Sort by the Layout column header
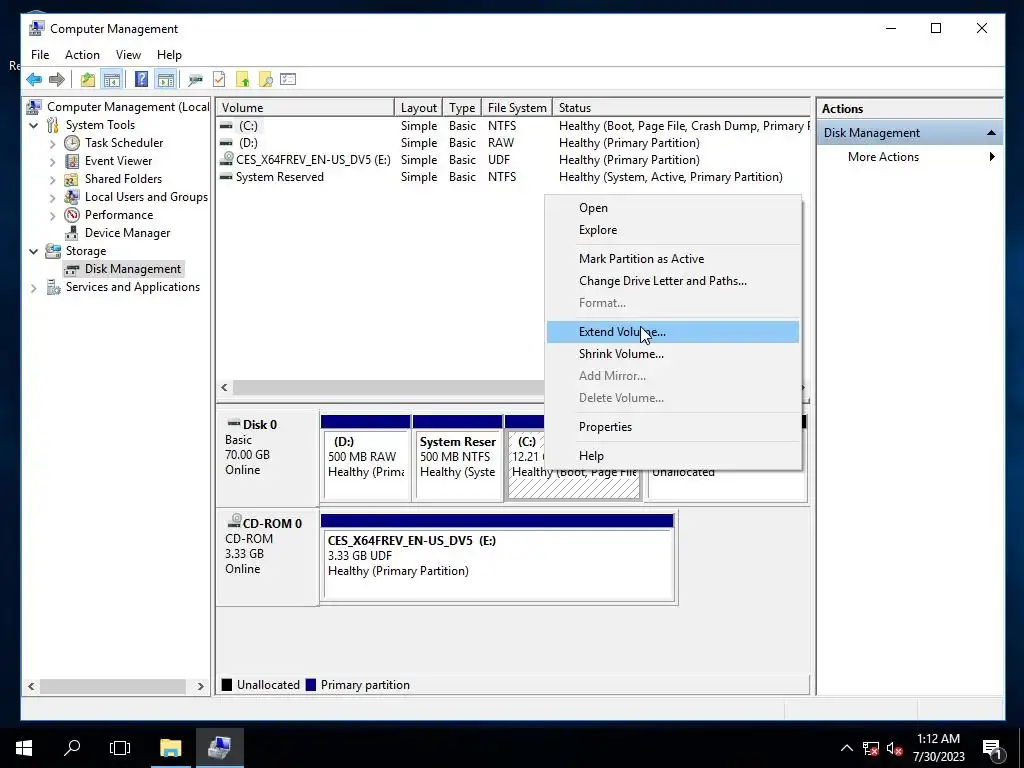This screenshot has height=768, width=1024. tap(419, 108)
